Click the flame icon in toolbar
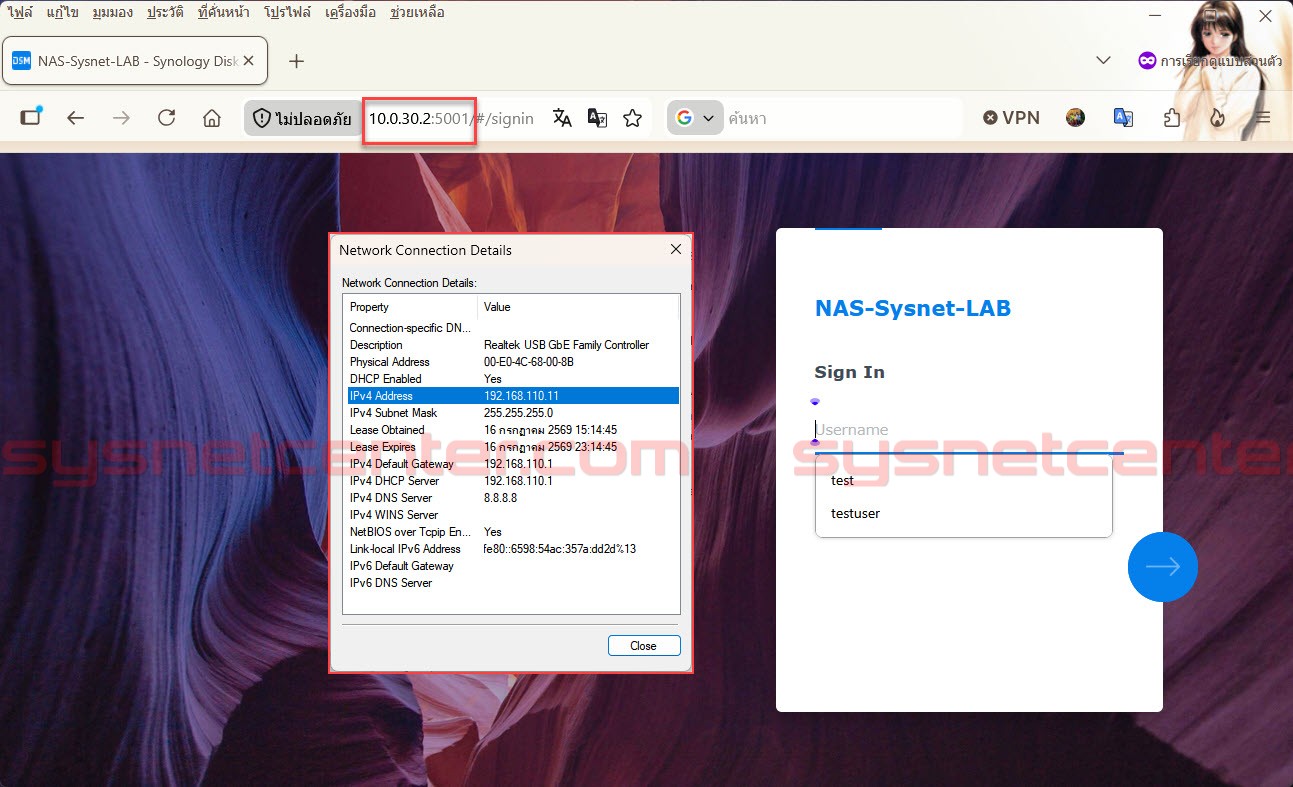Screen dimensions: 1293x787 coord(1217,118)
